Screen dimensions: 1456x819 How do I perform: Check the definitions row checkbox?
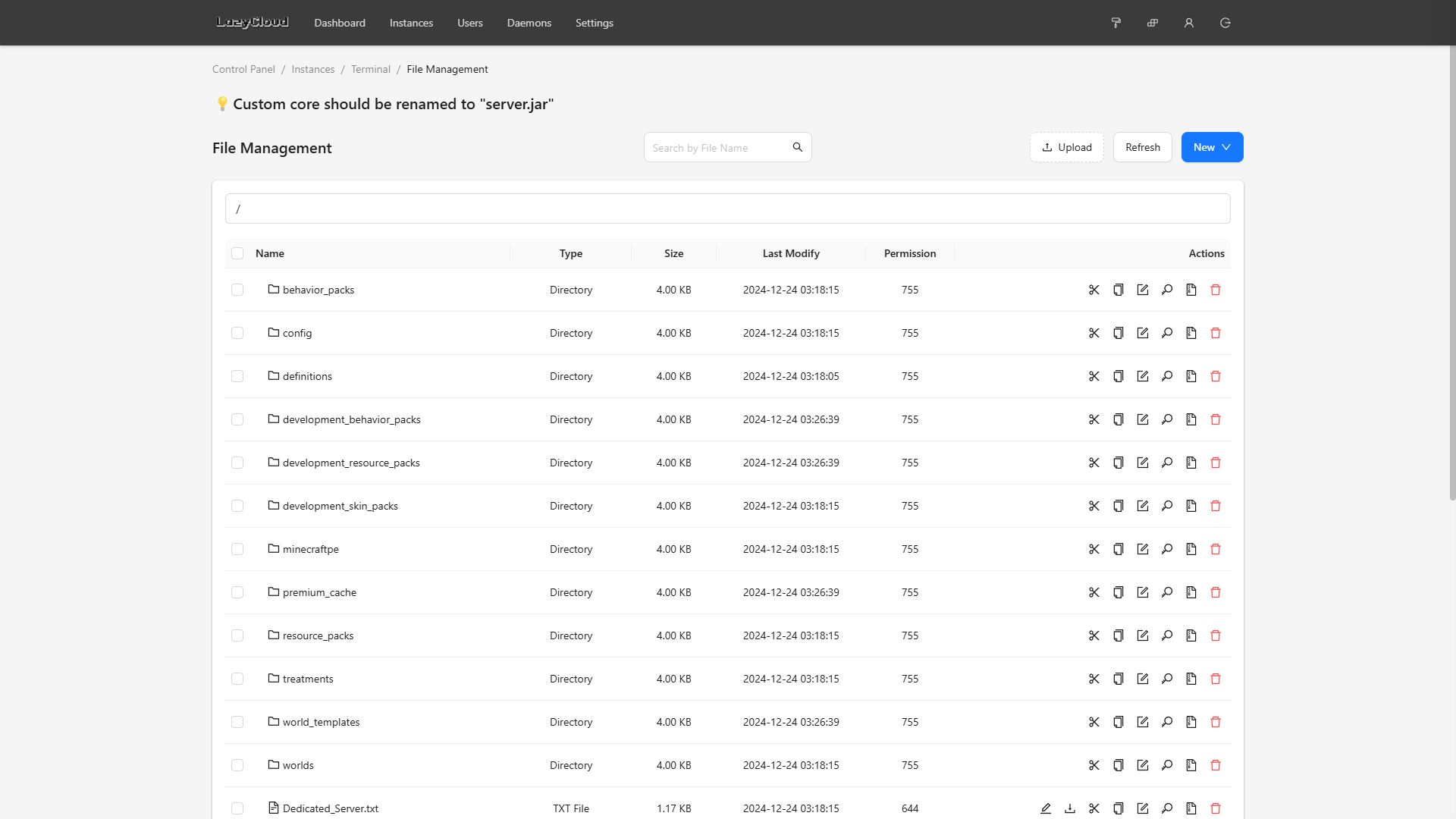pyautogui.click(x=237, y=376)
